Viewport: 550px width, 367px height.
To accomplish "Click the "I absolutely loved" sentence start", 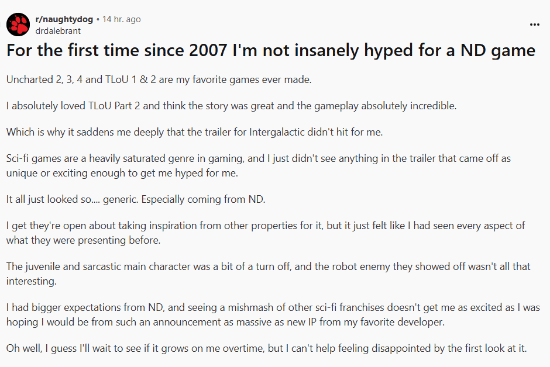I will tap(46, 106).
